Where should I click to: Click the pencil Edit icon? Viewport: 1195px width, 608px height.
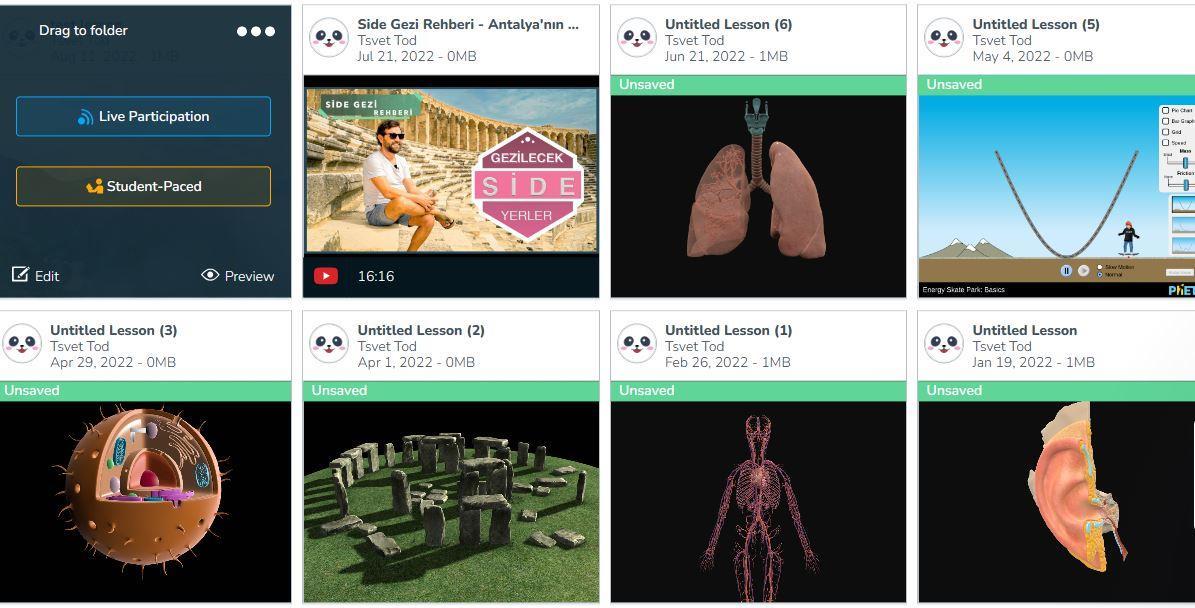pyautogui.click(x=21, y=274)
